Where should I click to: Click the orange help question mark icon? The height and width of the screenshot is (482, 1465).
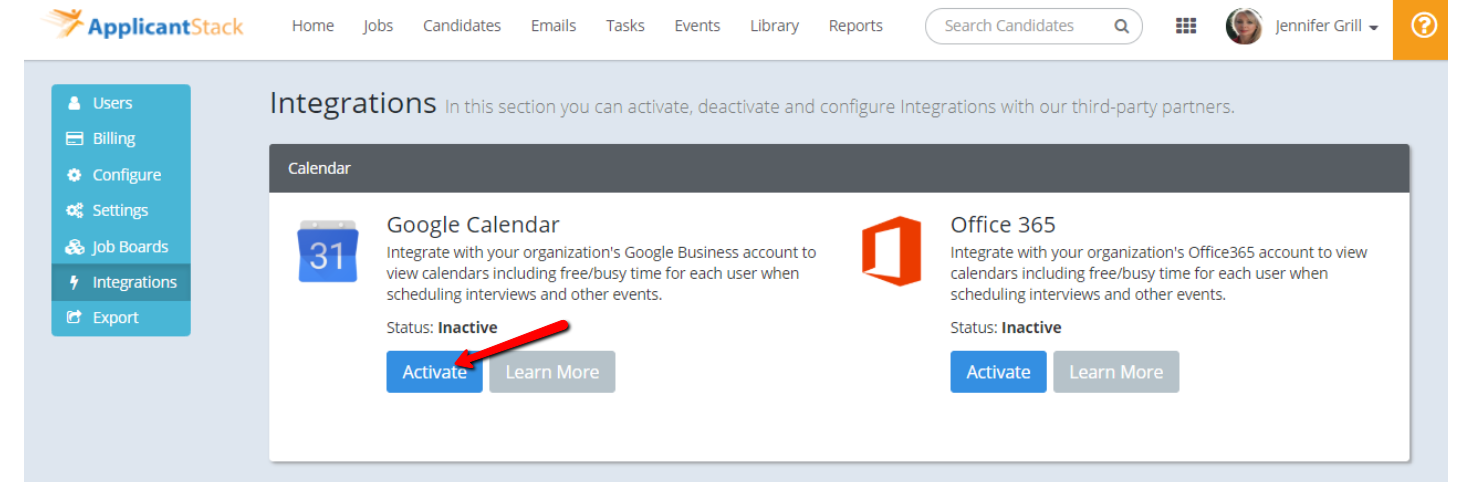(1423, 27)
